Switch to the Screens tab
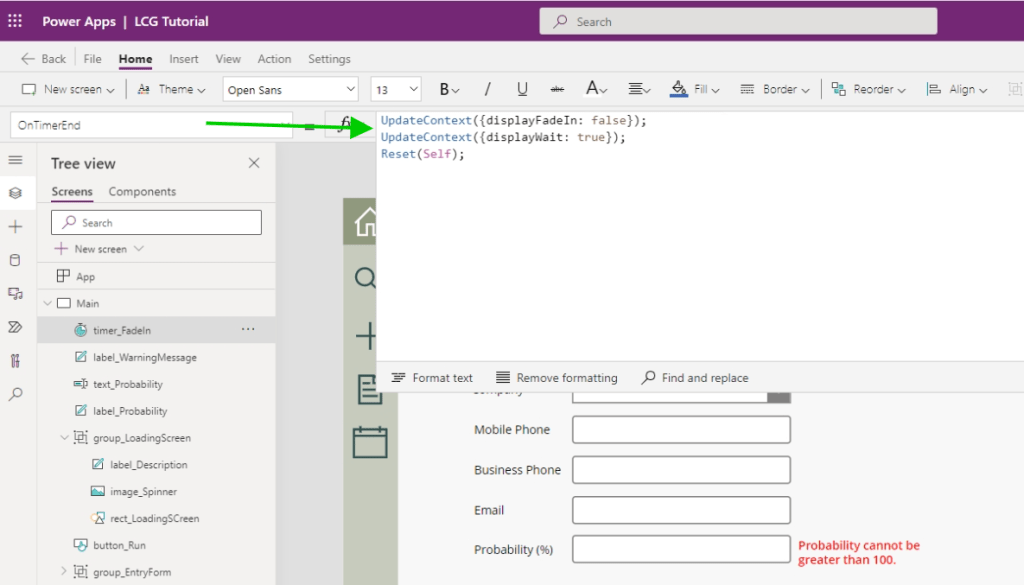 (x=72, y=191)
